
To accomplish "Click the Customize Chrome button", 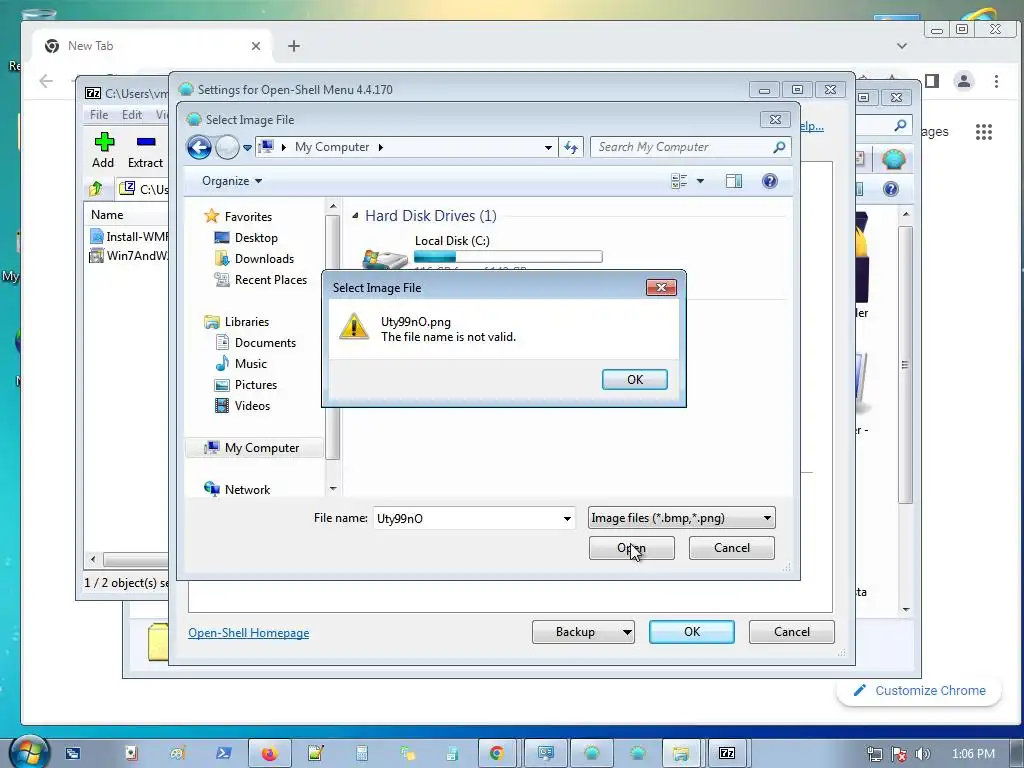I will pos(919,690).
